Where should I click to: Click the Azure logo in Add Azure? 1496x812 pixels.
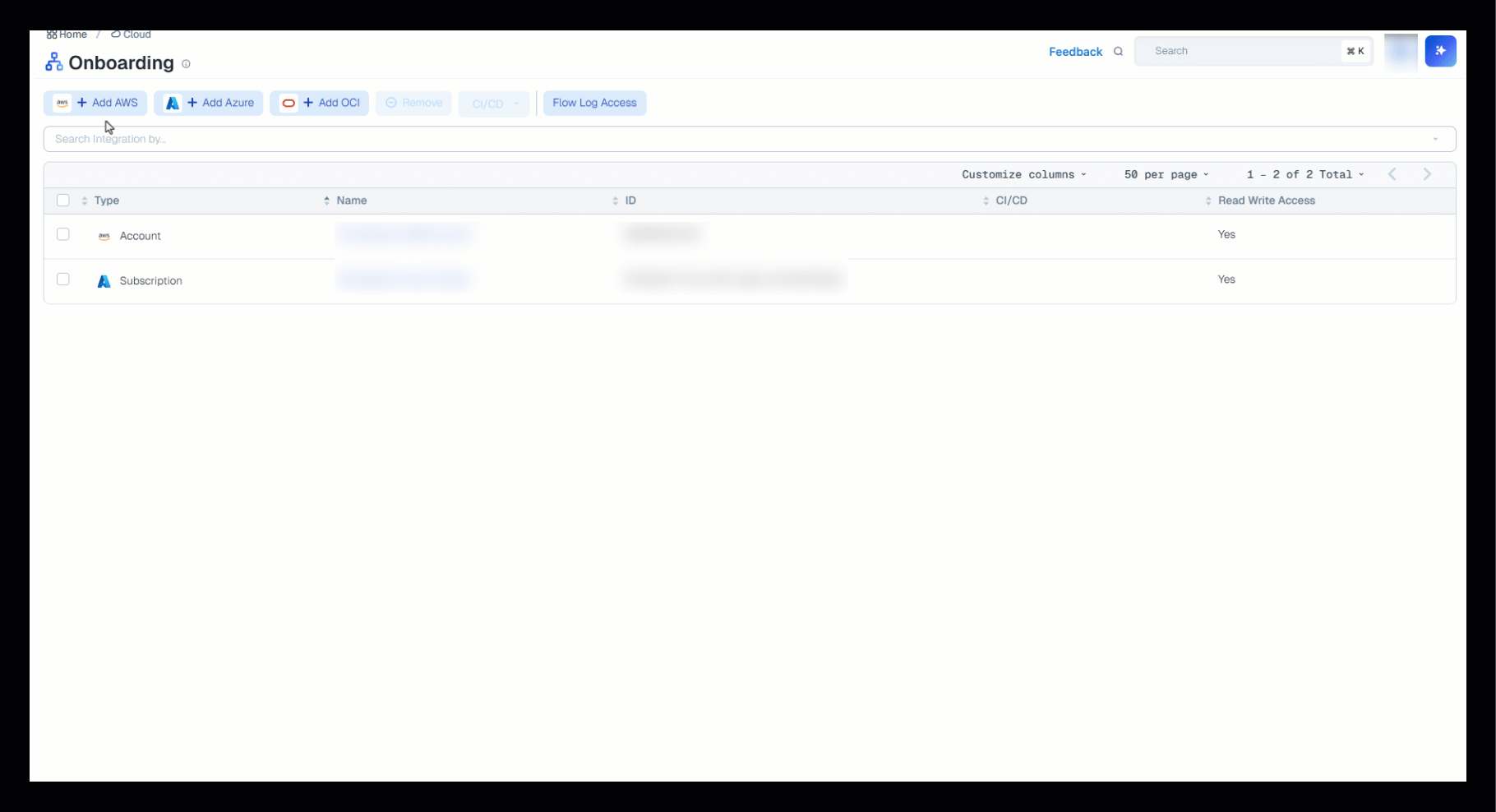[173, 103]
